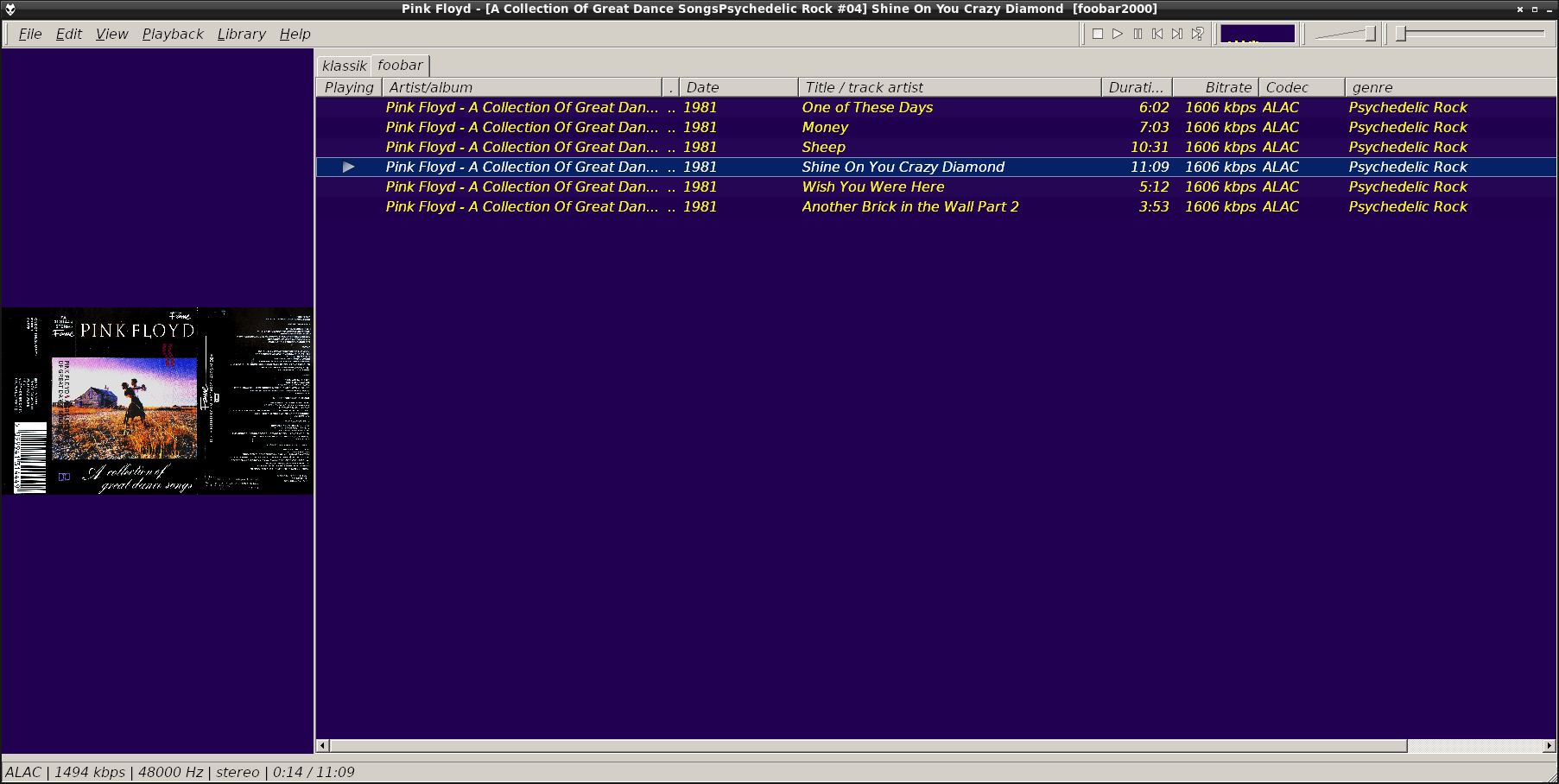Sort by the Duration column header
This screenshot has height=784, width=1559.
pos(1137,87)
